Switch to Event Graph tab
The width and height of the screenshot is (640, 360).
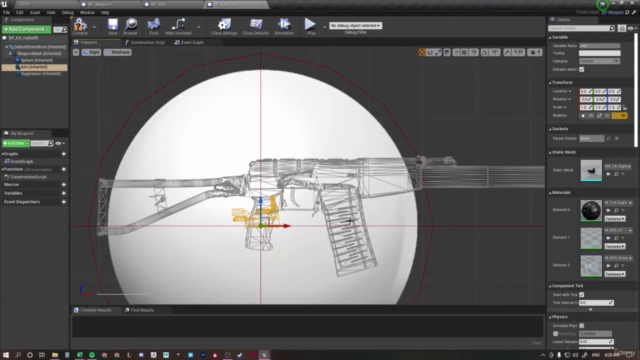[189, 42]
